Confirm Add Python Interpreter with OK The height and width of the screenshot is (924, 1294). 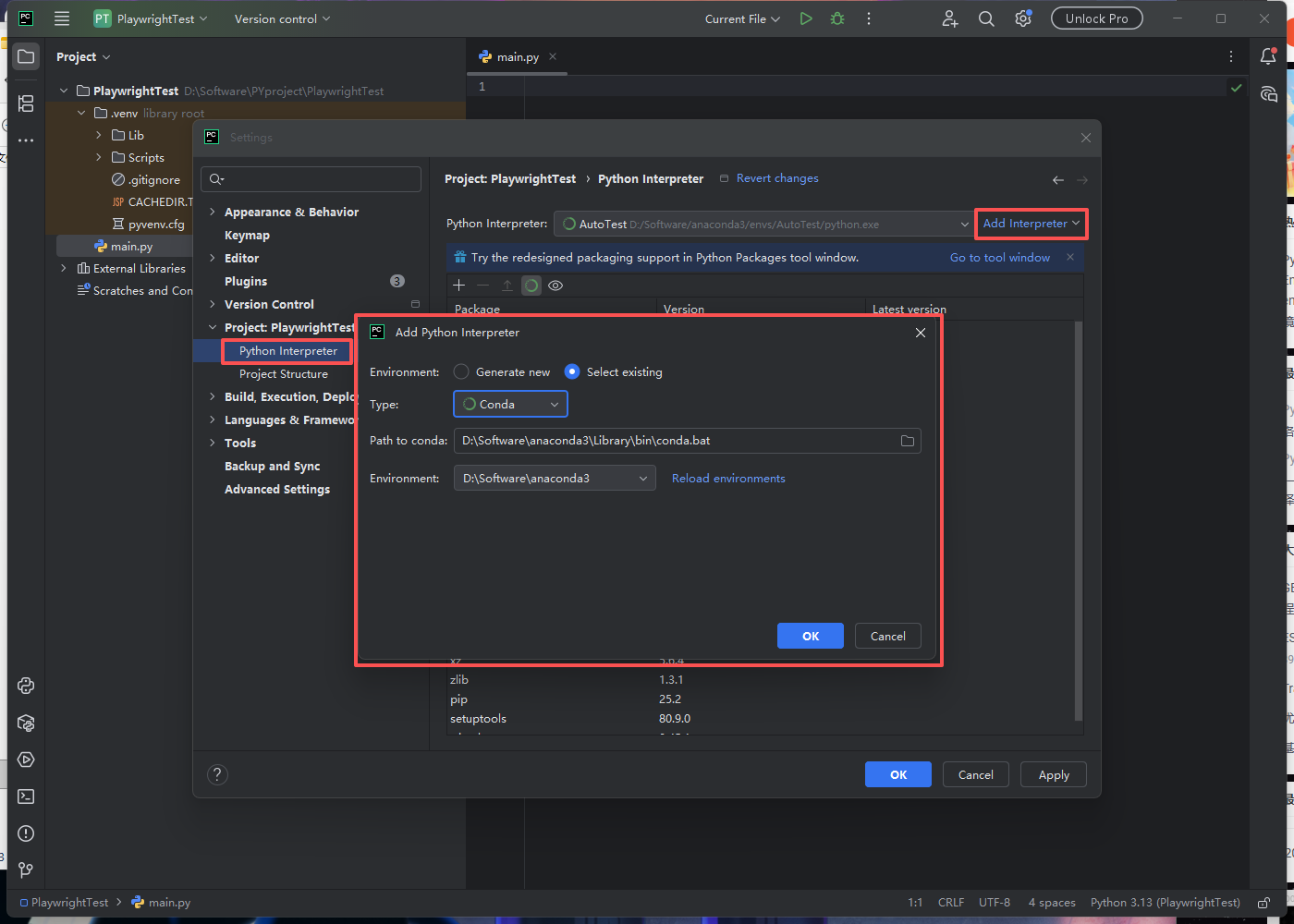tap(811, 636)
